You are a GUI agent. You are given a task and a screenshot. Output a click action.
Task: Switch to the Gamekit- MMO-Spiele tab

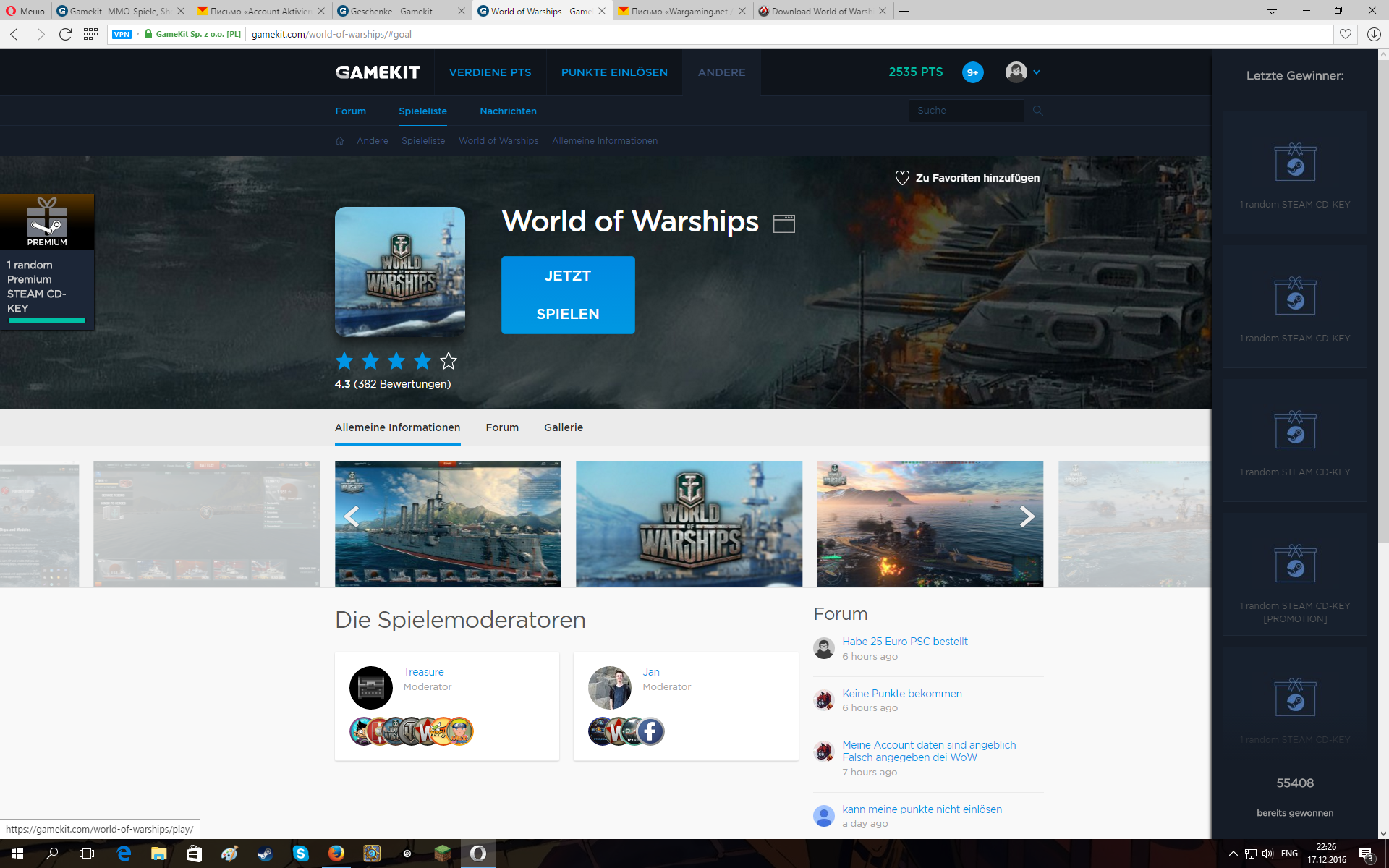121,11
